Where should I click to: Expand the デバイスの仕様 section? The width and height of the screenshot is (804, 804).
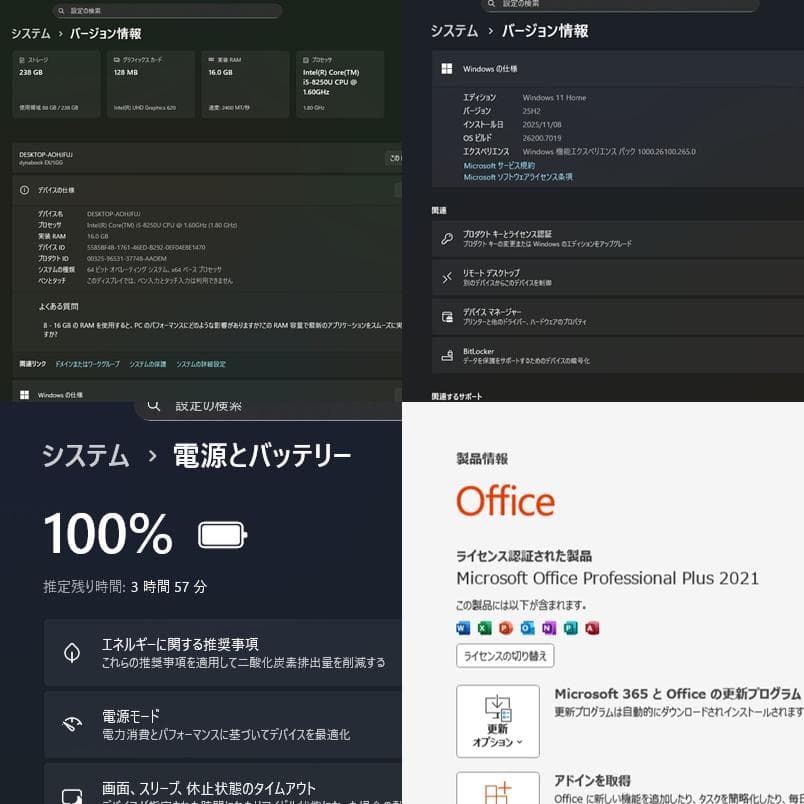click(200, 190)
